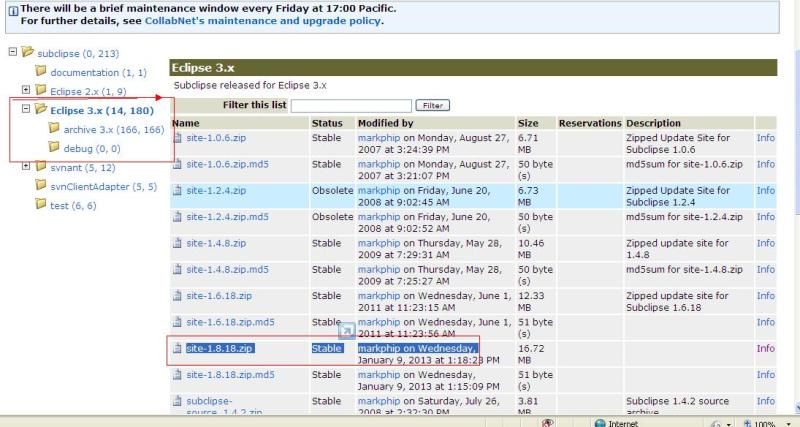800x427 pixels.
Task: Click the documentation folder icon
Action: point(41,71)
